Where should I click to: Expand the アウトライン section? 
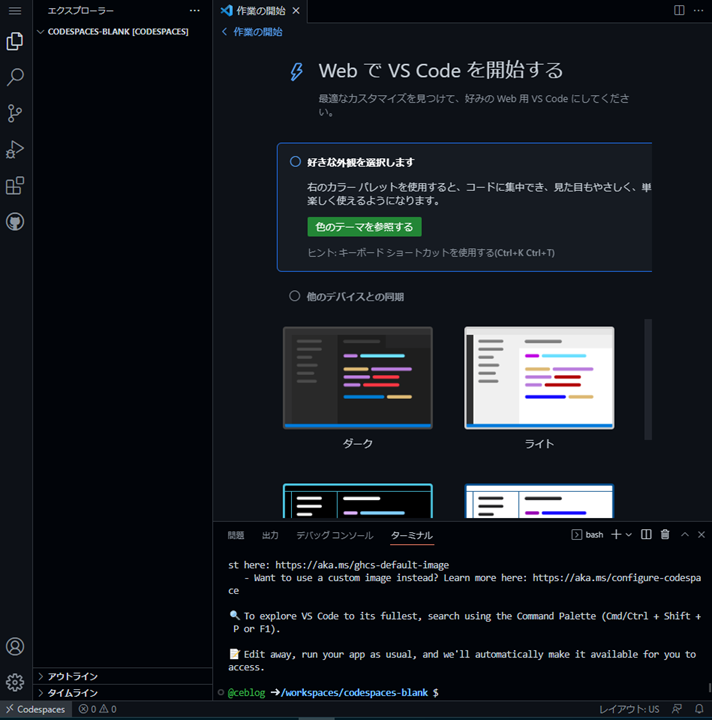coord(123,676)
